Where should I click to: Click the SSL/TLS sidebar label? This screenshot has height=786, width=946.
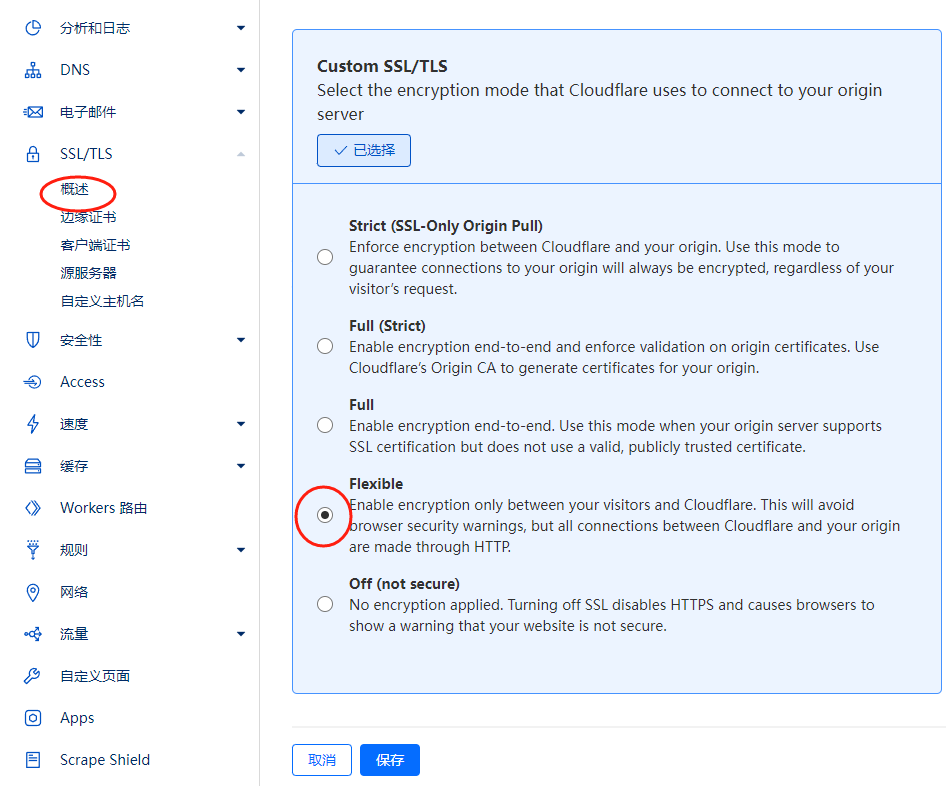click(86, 154)
